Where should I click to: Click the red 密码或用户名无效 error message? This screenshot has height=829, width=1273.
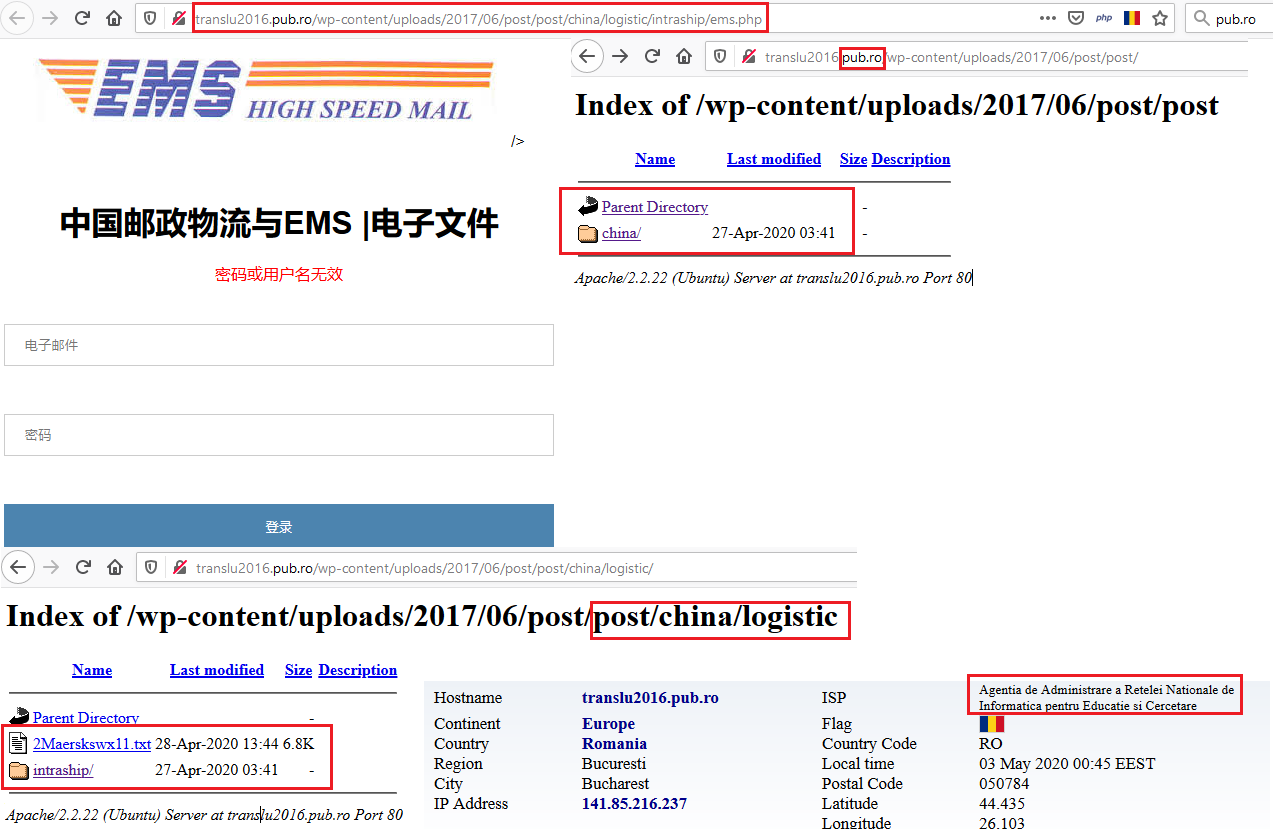point(279,274)
